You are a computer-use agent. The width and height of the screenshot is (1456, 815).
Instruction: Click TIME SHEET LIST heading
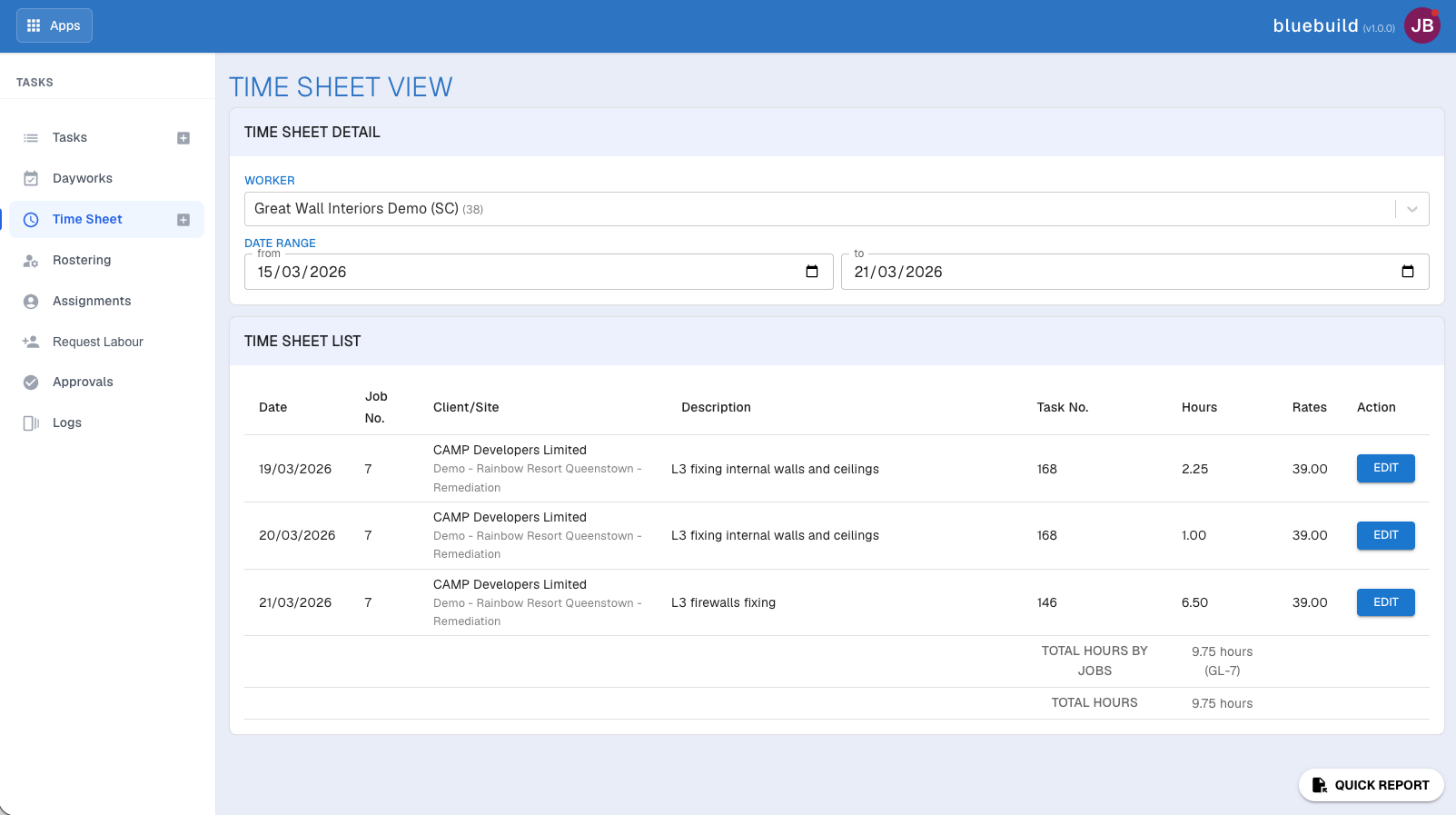302,342
